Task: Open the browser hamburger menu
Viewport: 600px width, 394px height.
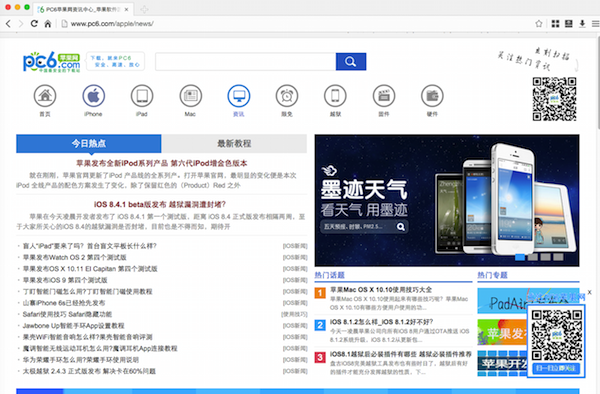Action: [595, 24]
